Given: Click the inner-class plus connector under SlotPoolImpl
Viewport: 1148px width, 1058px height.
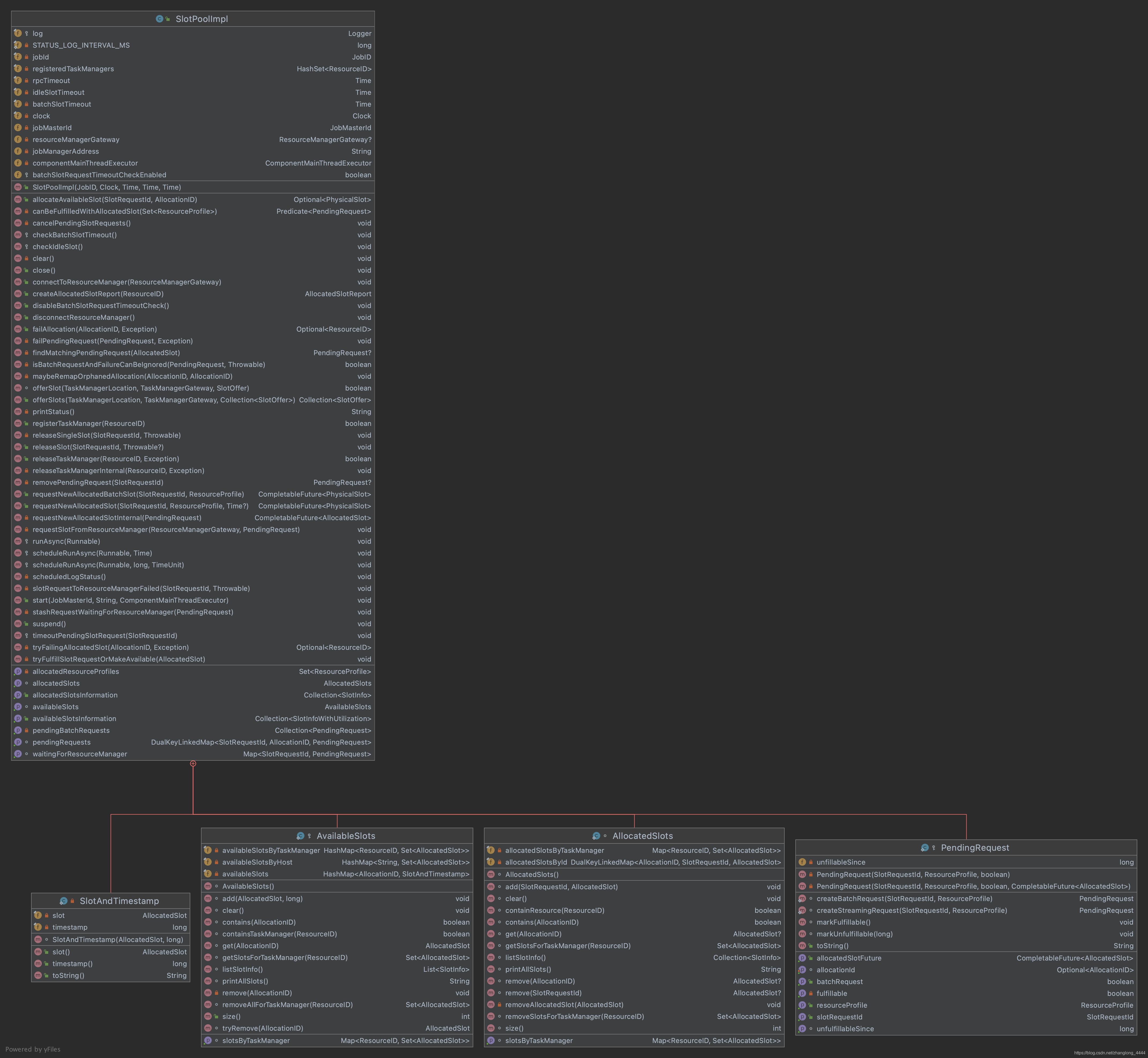Looking at the screenshot, I should click(x=193, y=764).
